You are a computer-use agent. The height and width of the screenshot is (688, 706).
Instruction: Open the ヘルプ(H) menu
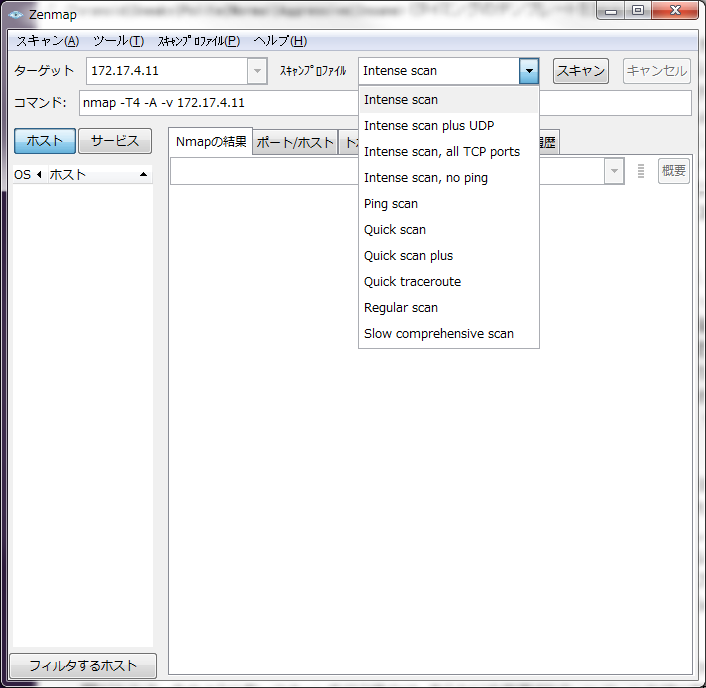[x=280, y=41]
